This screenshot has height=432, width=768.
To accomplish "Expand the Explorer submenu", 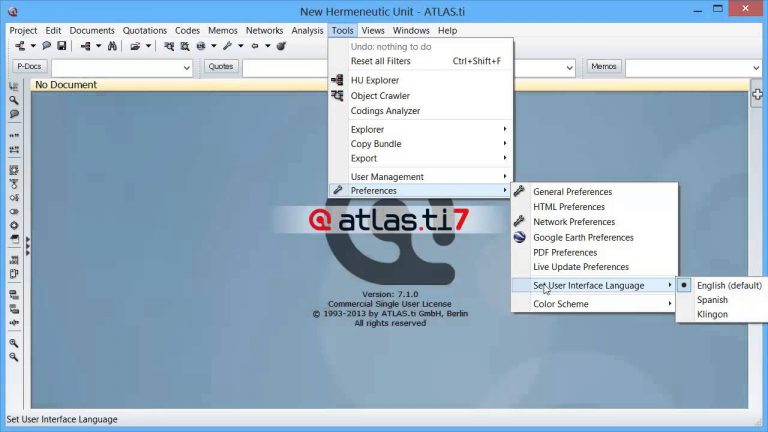I will pyautogui.click(x=420, y=129).
